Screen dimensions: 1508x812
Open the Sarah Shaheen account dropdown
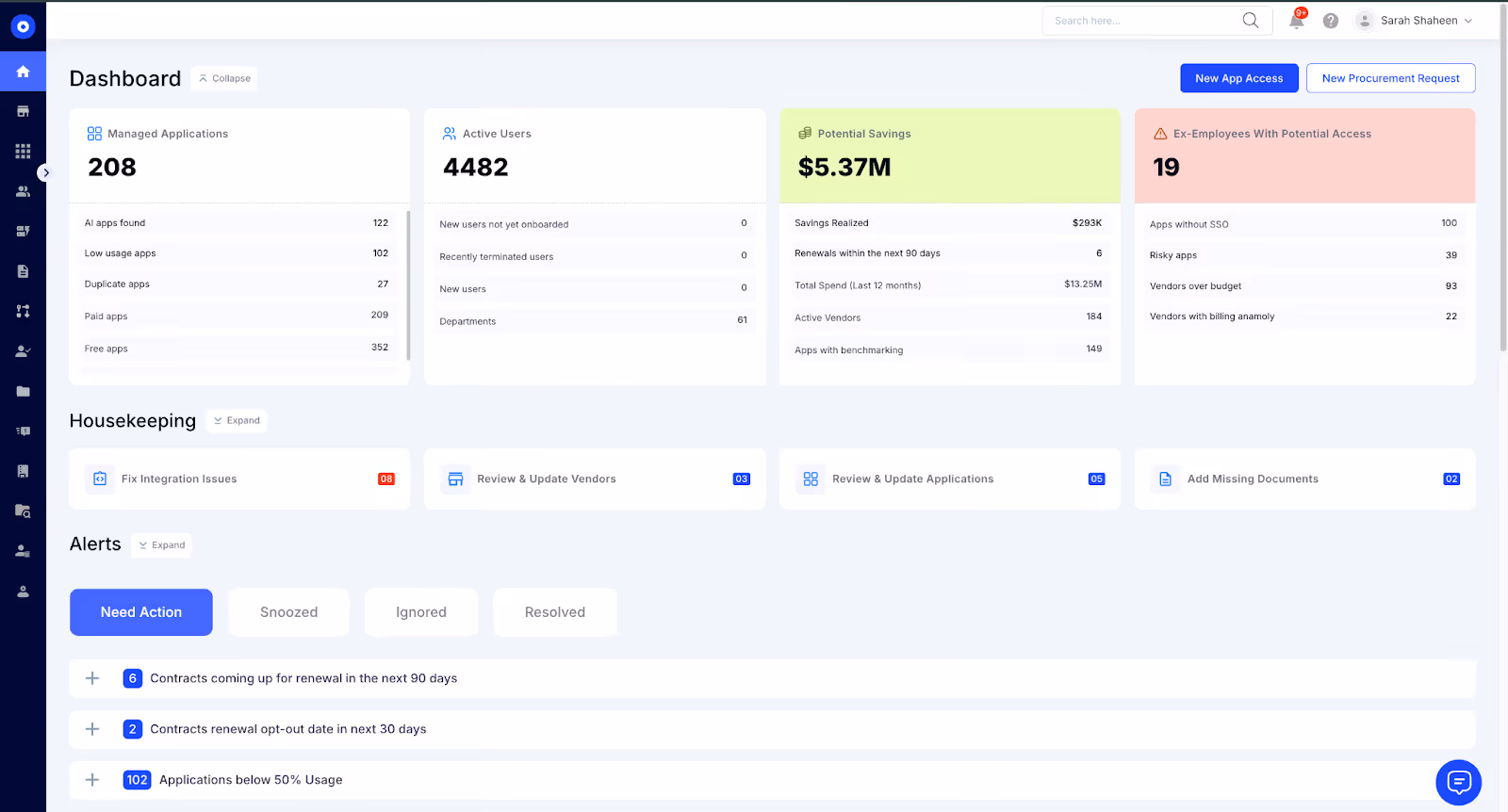coord(1414,21)
